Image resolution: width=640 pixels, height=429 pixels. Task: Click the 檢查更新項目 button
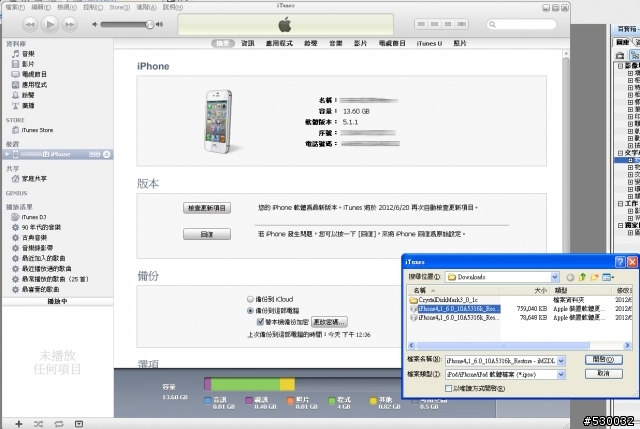coord(207,208)
